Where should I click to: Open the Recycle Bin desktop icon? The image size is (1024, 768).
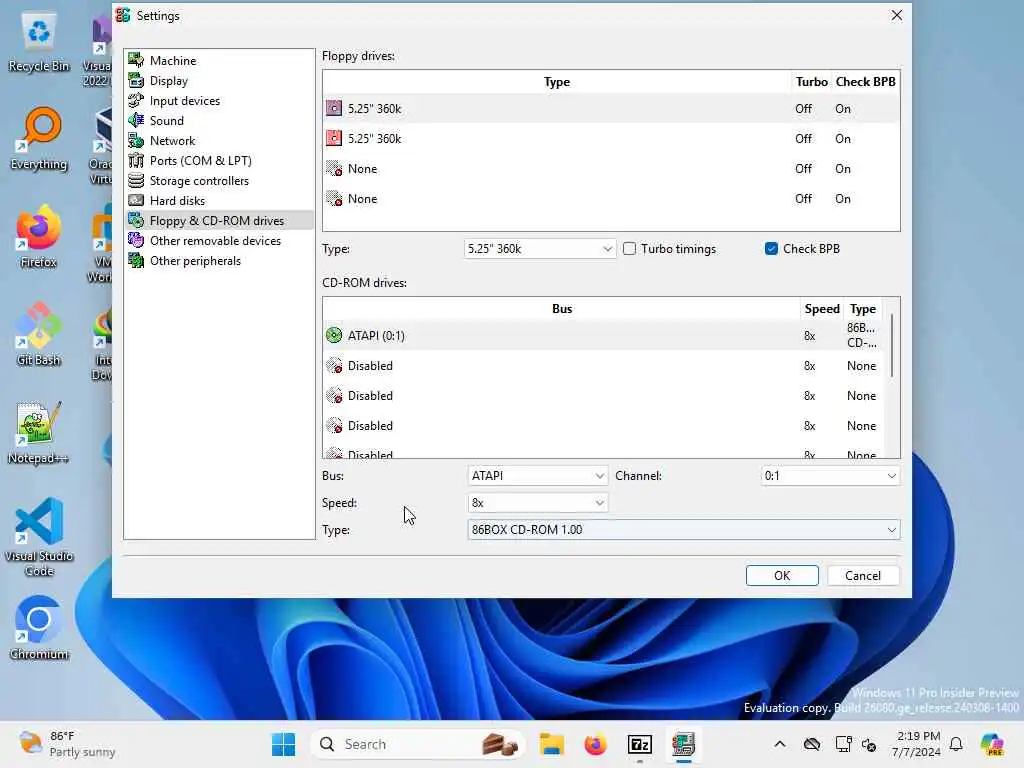39,40
